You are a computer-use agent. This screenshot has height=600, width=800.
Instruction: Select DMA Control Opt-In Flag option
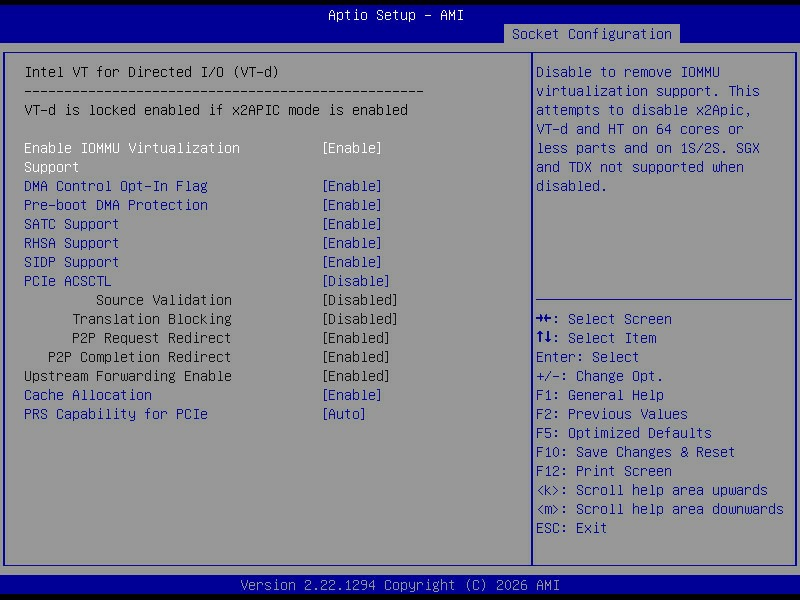click(116, 186)
